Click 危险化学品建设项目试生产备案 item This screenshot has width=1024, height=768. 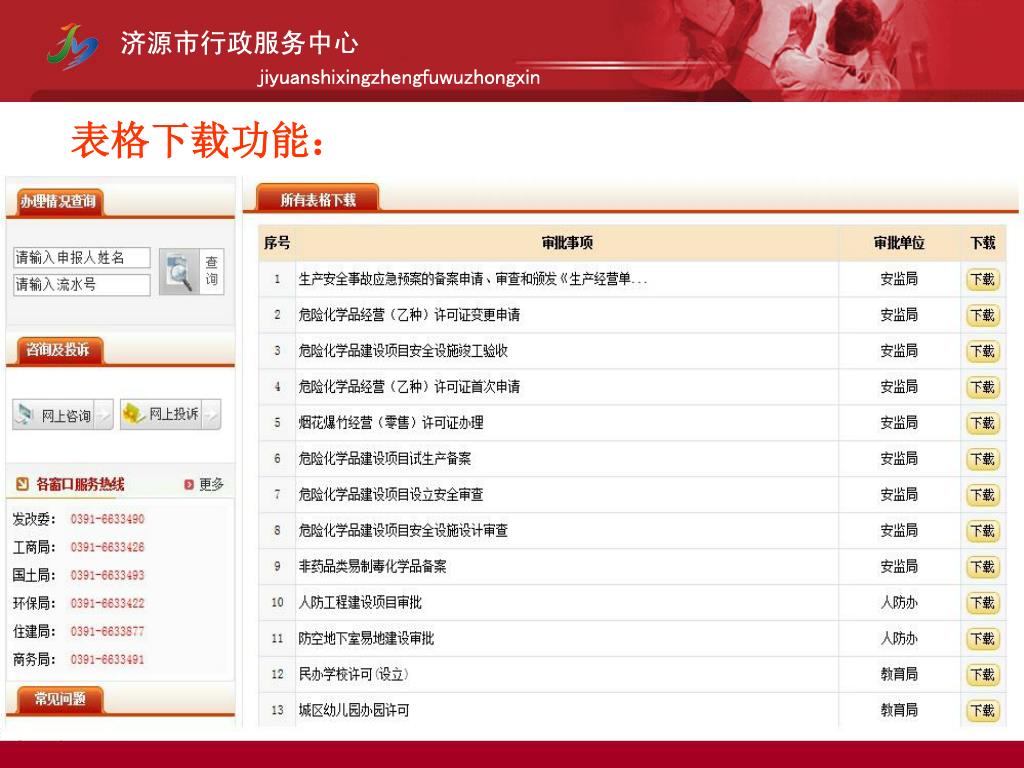pos(385,459)
